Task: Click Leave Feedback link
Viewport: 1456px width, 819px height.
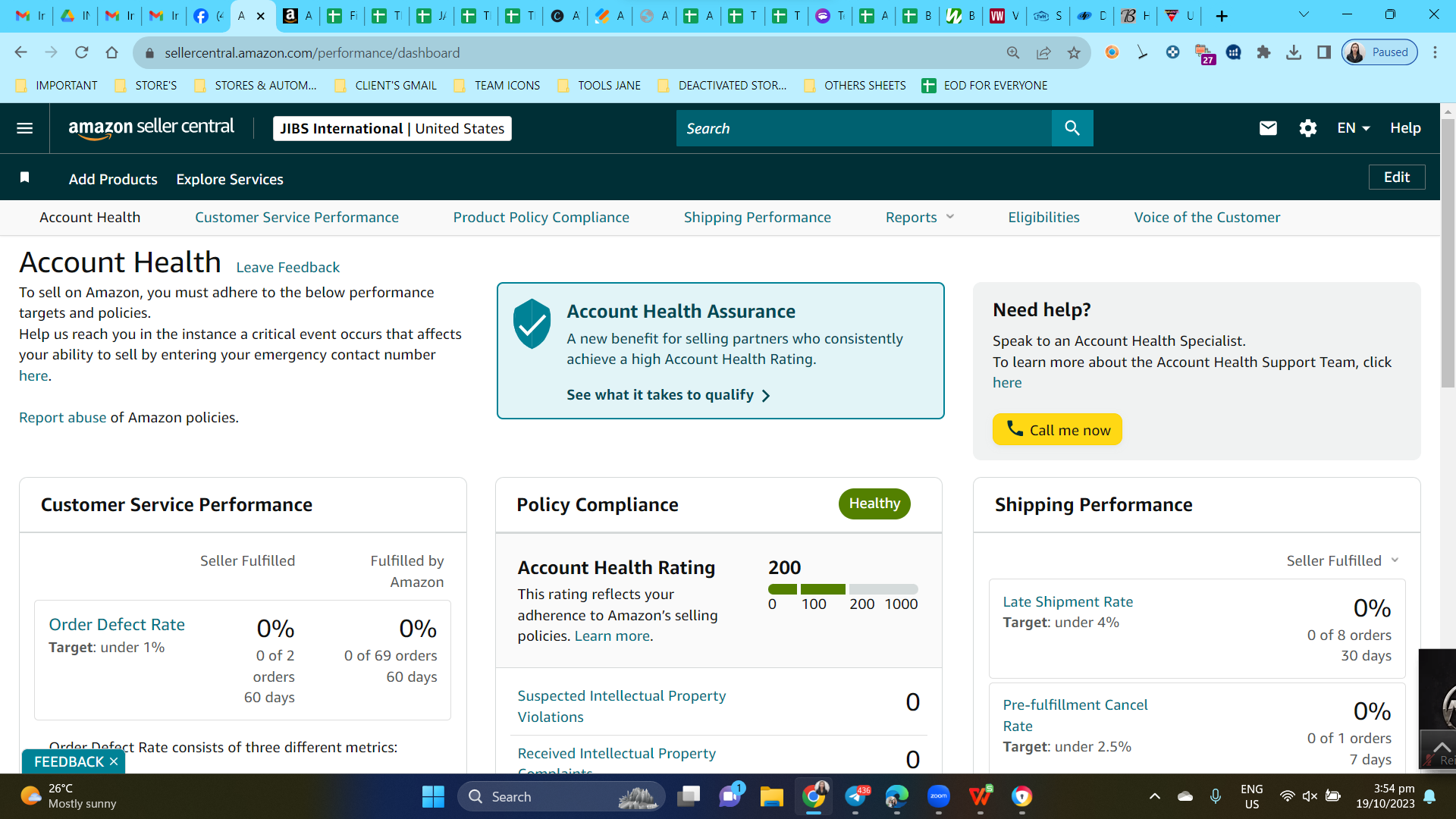Action: [x=288, y=267]
